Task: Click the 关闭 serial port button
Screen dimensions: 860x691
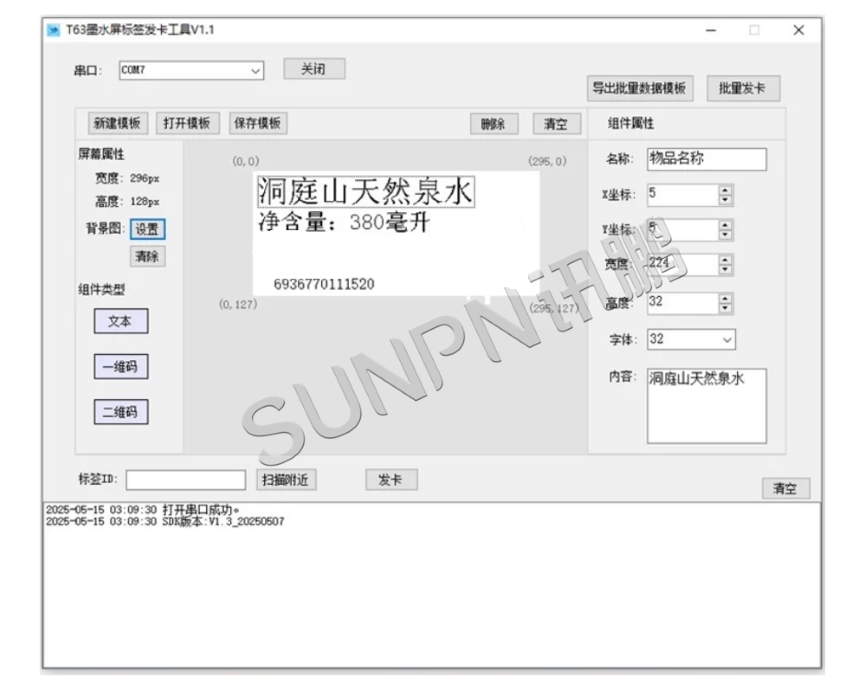Action: pyautogui.click(x=314, y=69)
